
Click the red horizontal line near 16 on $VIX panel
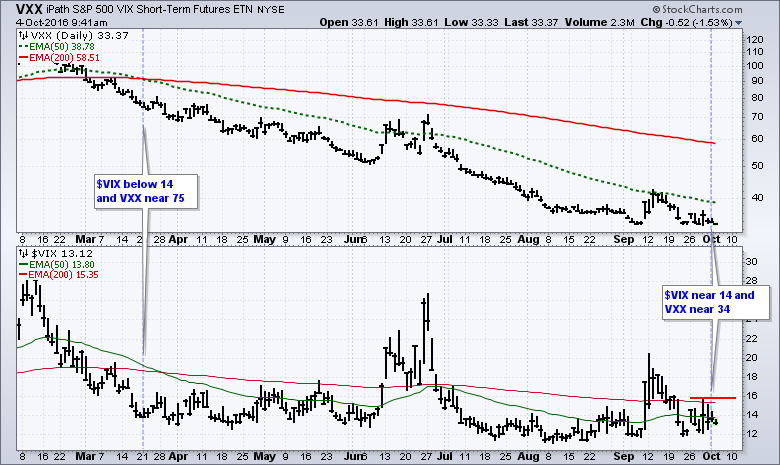point(713,398)
